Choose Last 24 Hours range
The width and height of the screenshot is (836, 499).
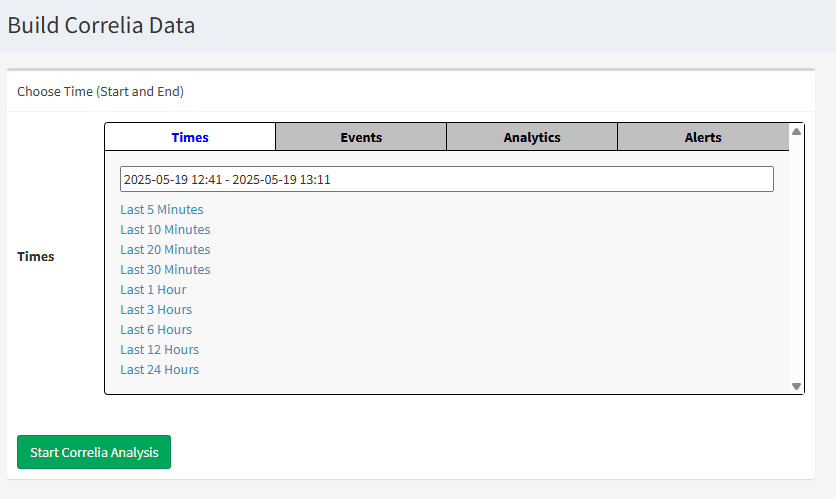click(160, 370)
